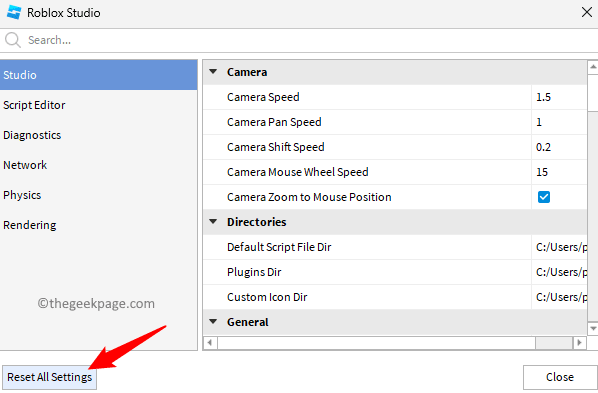Click the horizontal scrollbar left arrow
The image size is (598, 393).
point(210,343)
